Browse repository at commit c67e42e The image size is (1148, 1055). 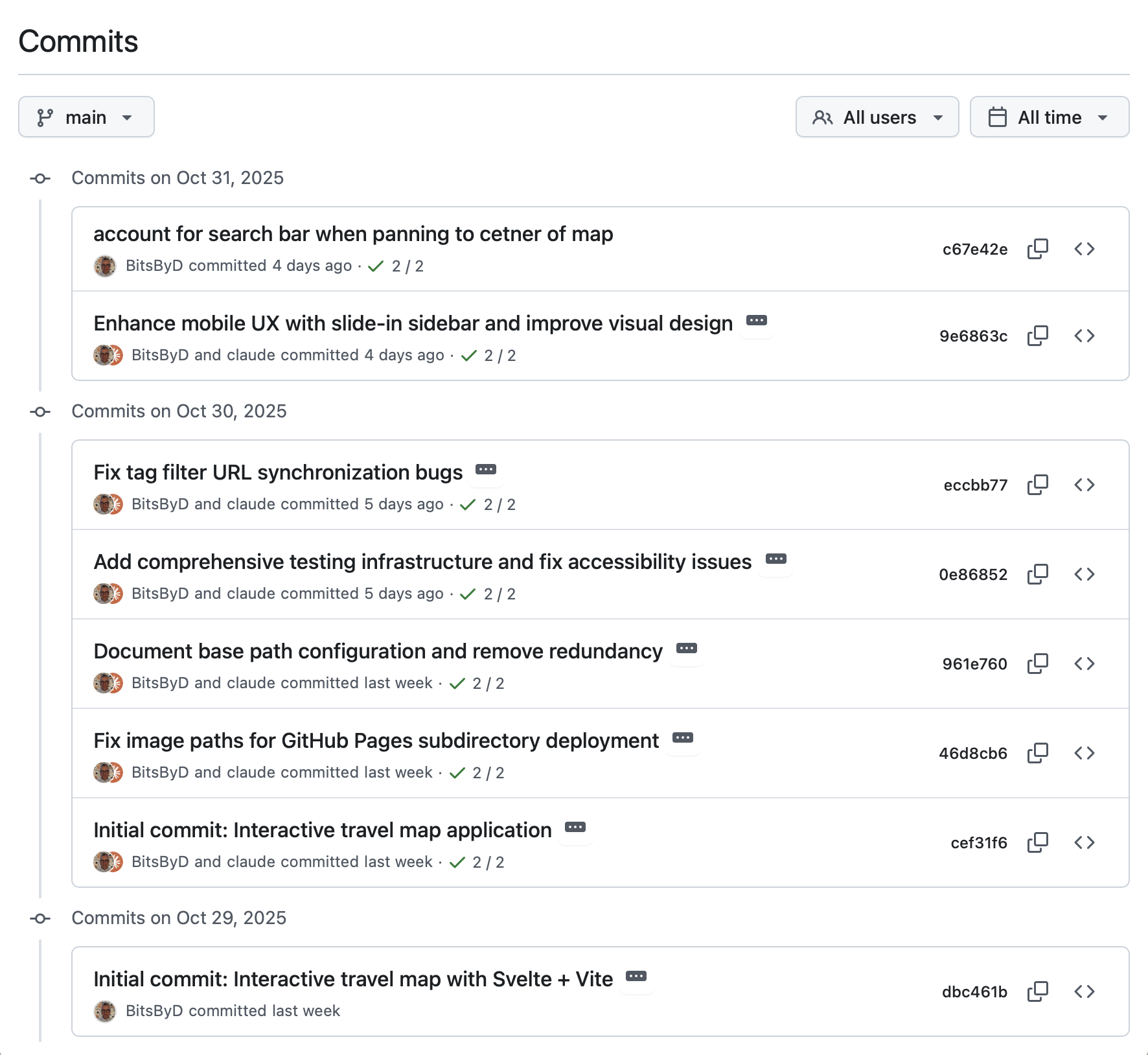pos(1085,249)
